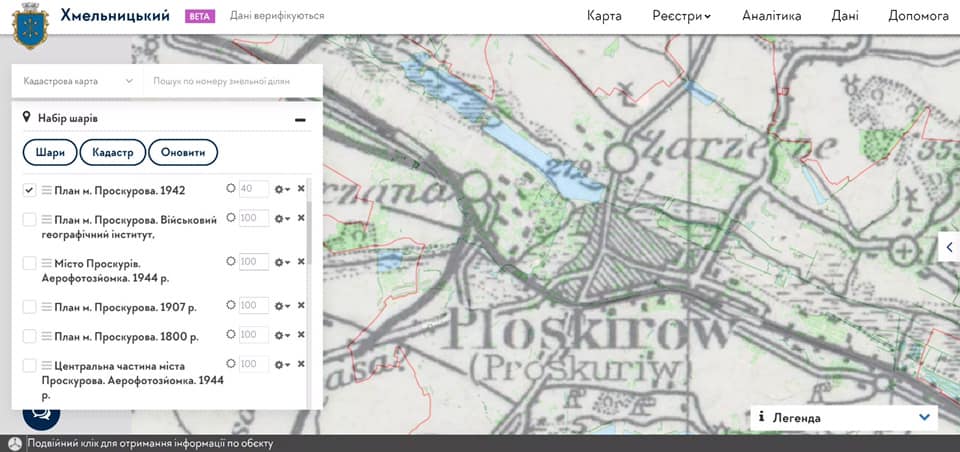This screenshot has width=960, height=452.
Task: Enable План м. Проскурова. 1907 р. layer
Action: coord(30,307)
